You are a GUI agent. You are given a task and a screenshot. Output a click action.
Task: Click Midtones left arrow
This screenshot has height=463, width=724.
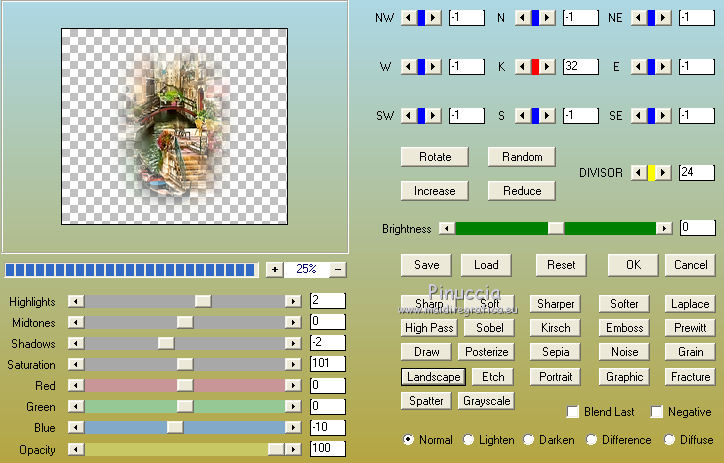click(76, 322)
